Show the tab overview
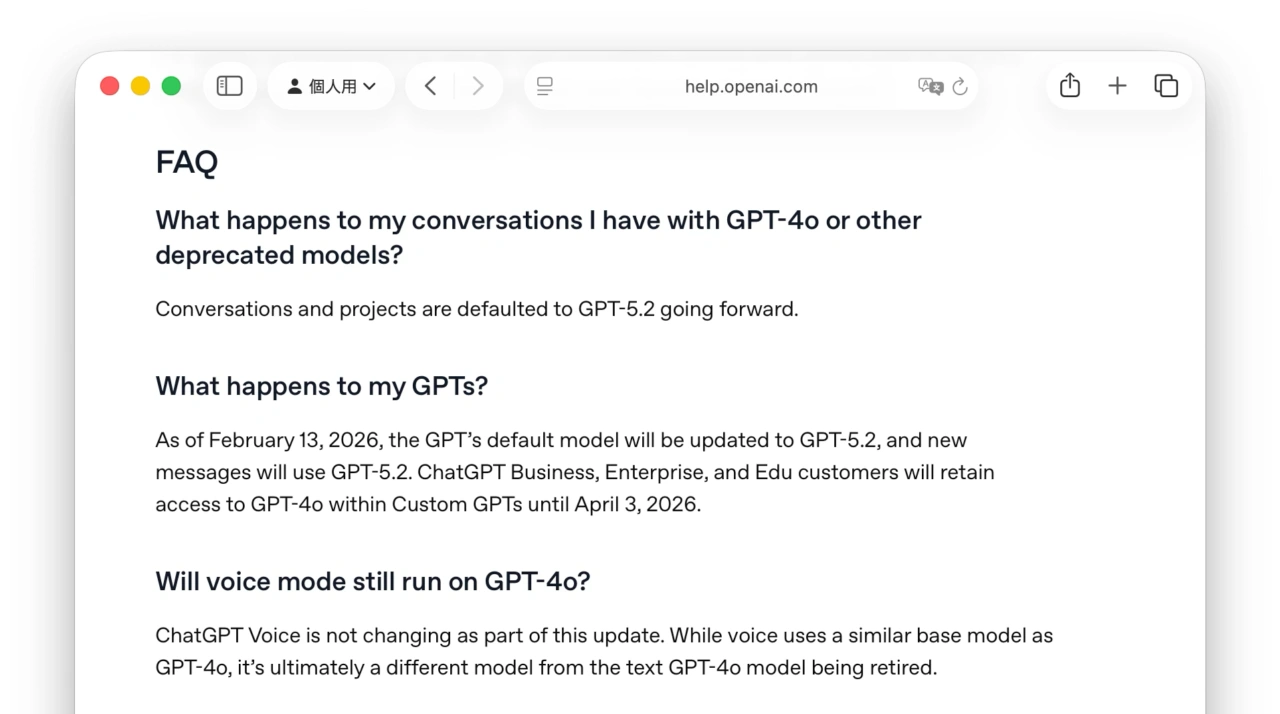 (1166, 86)
